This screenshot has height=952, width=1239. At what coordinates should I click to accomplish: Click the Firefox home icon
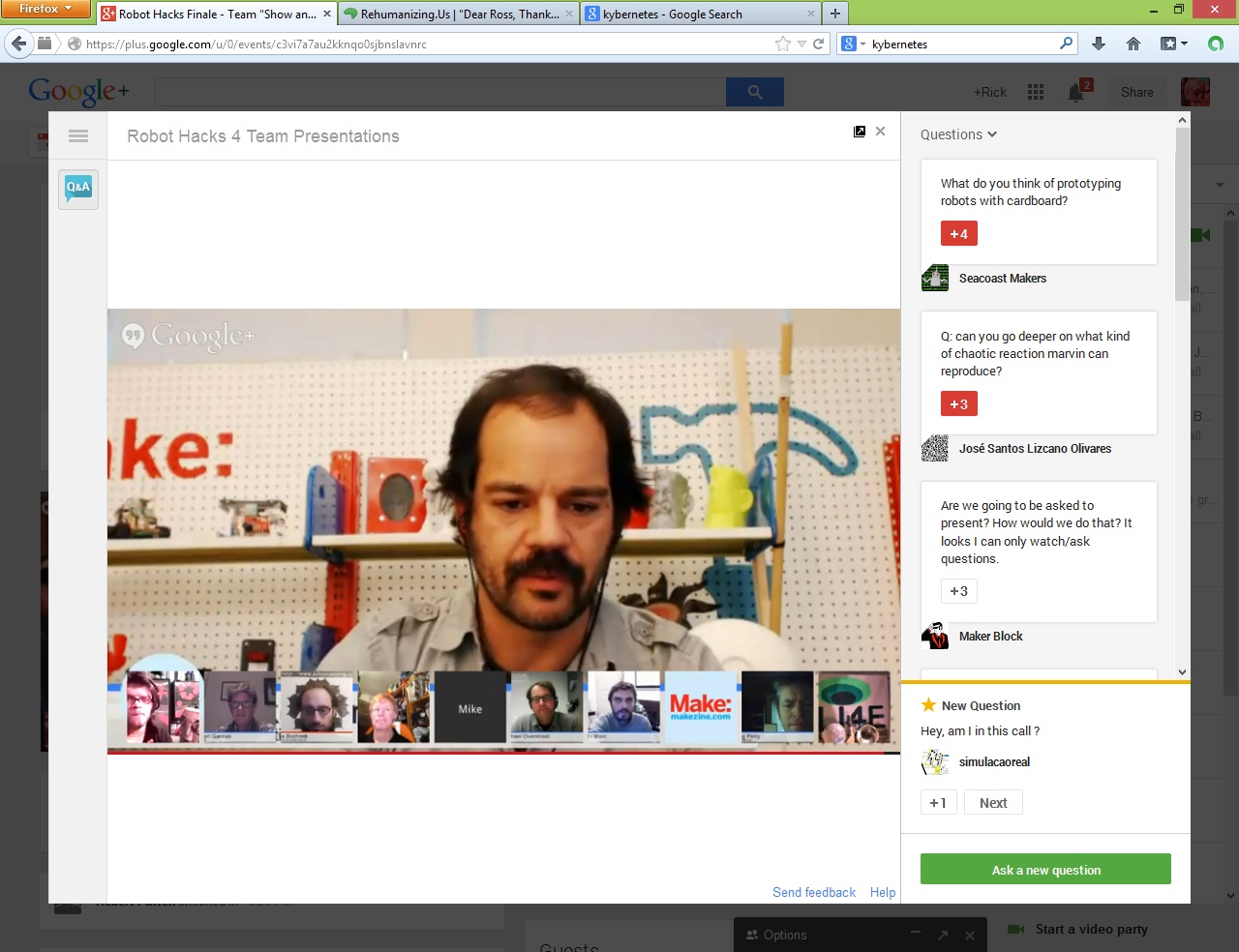(1133, 44)
